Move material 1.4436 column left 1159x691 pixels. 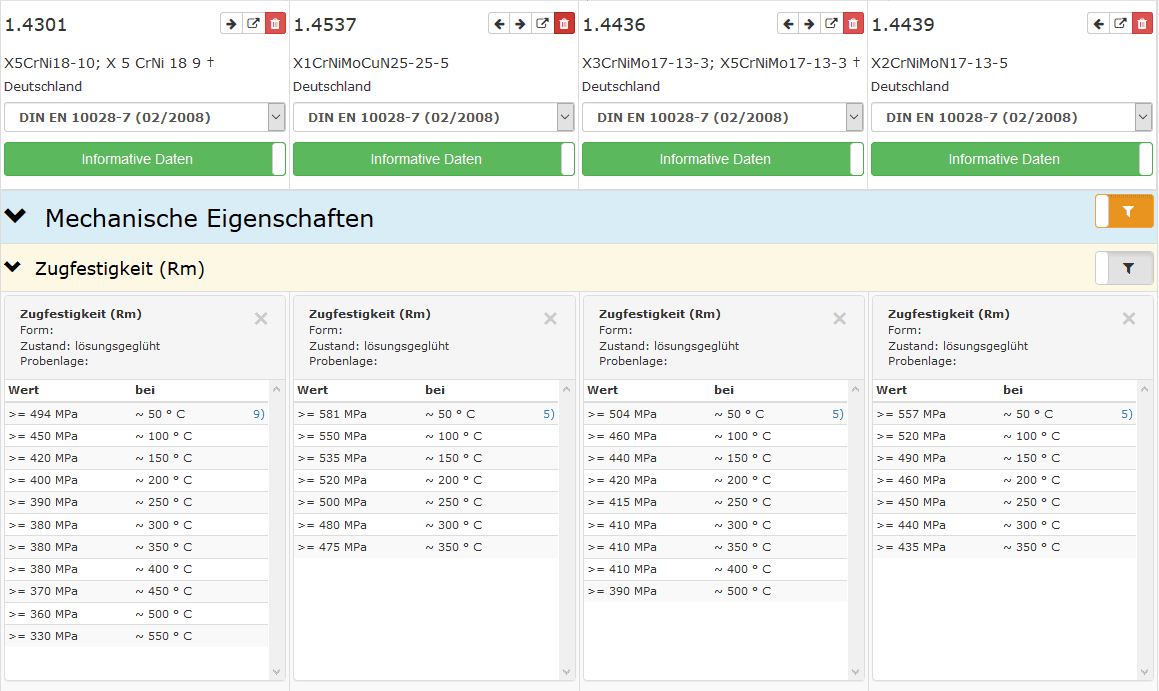coord(788,24)
